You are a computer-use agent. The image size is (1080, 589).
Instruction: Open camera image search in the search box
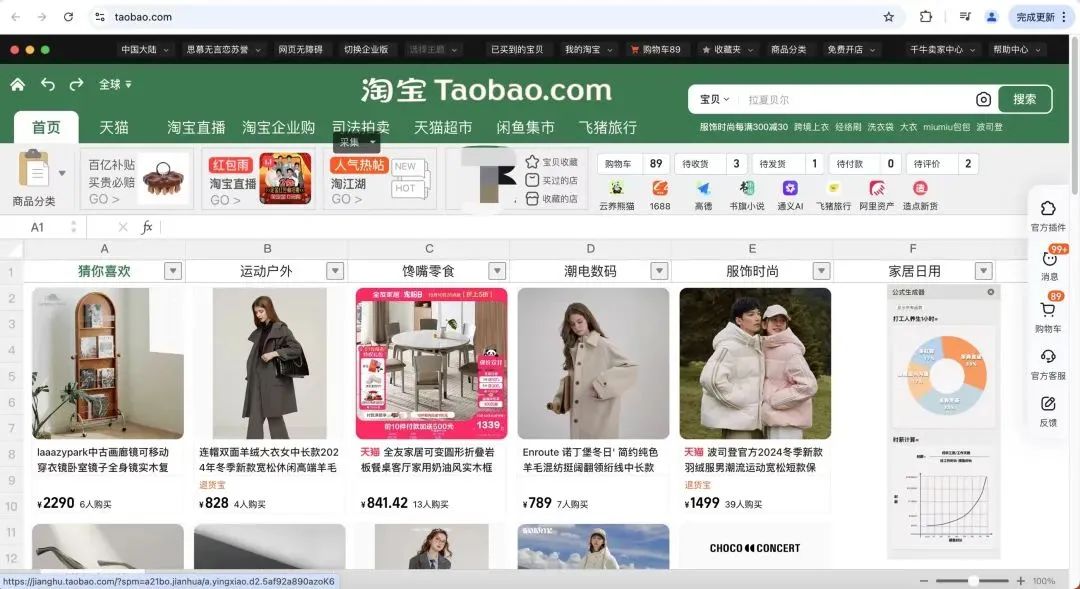click(x=984, y=99)
